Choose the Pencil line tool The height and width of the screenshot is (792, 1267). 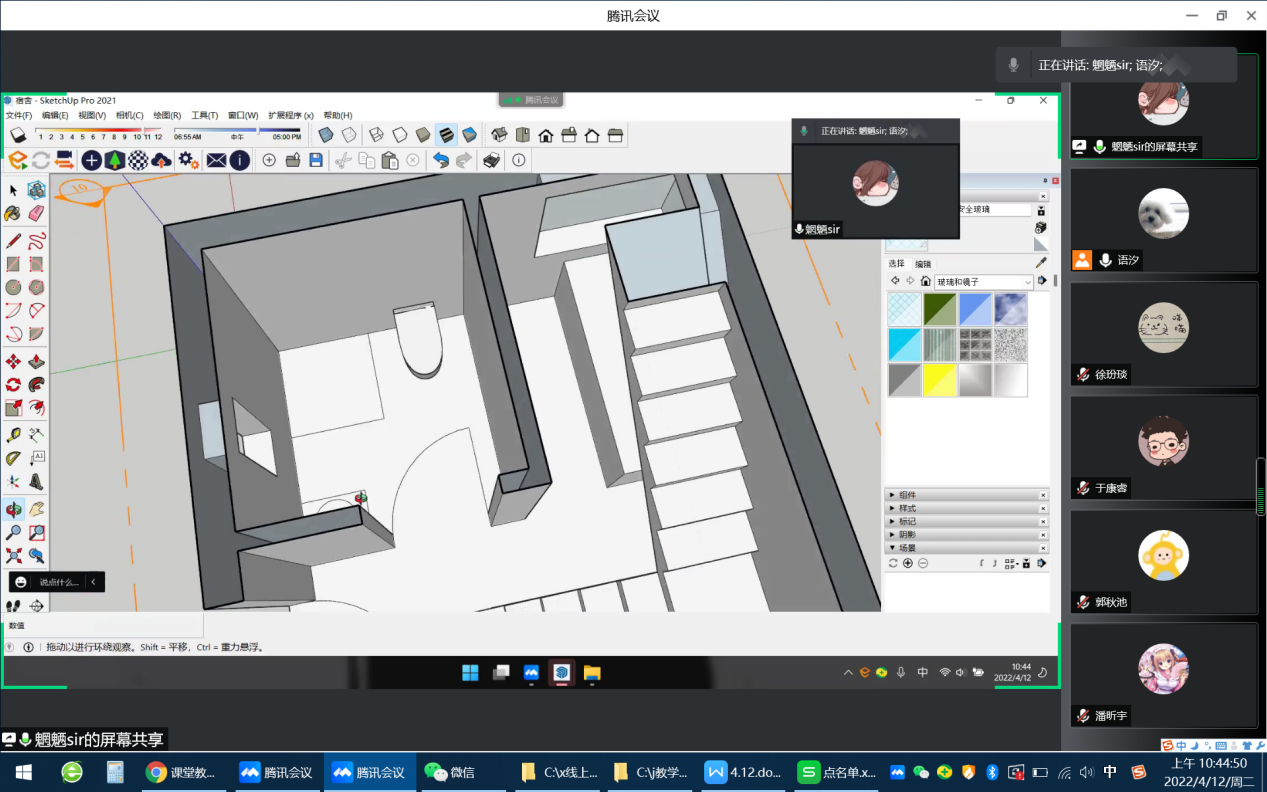pyautogui.click(x=13, y=240)
